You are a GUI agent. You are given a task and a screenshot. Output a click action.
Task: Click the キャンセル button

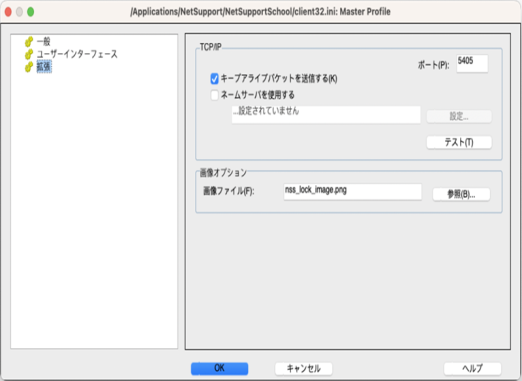pyautogui.click(x=304, y=368)
